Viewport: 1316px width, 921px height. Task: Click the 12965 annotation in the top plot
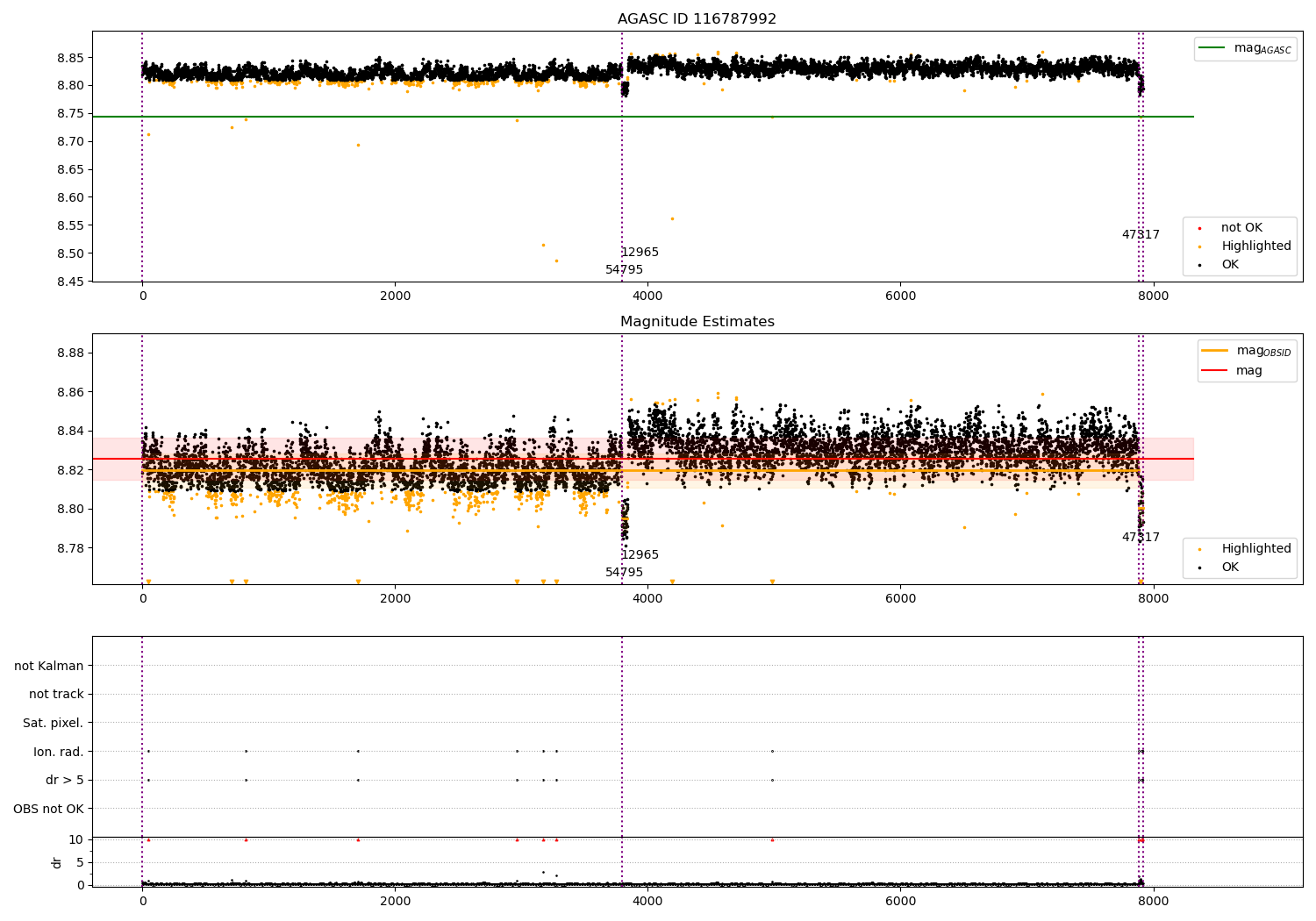640,252
